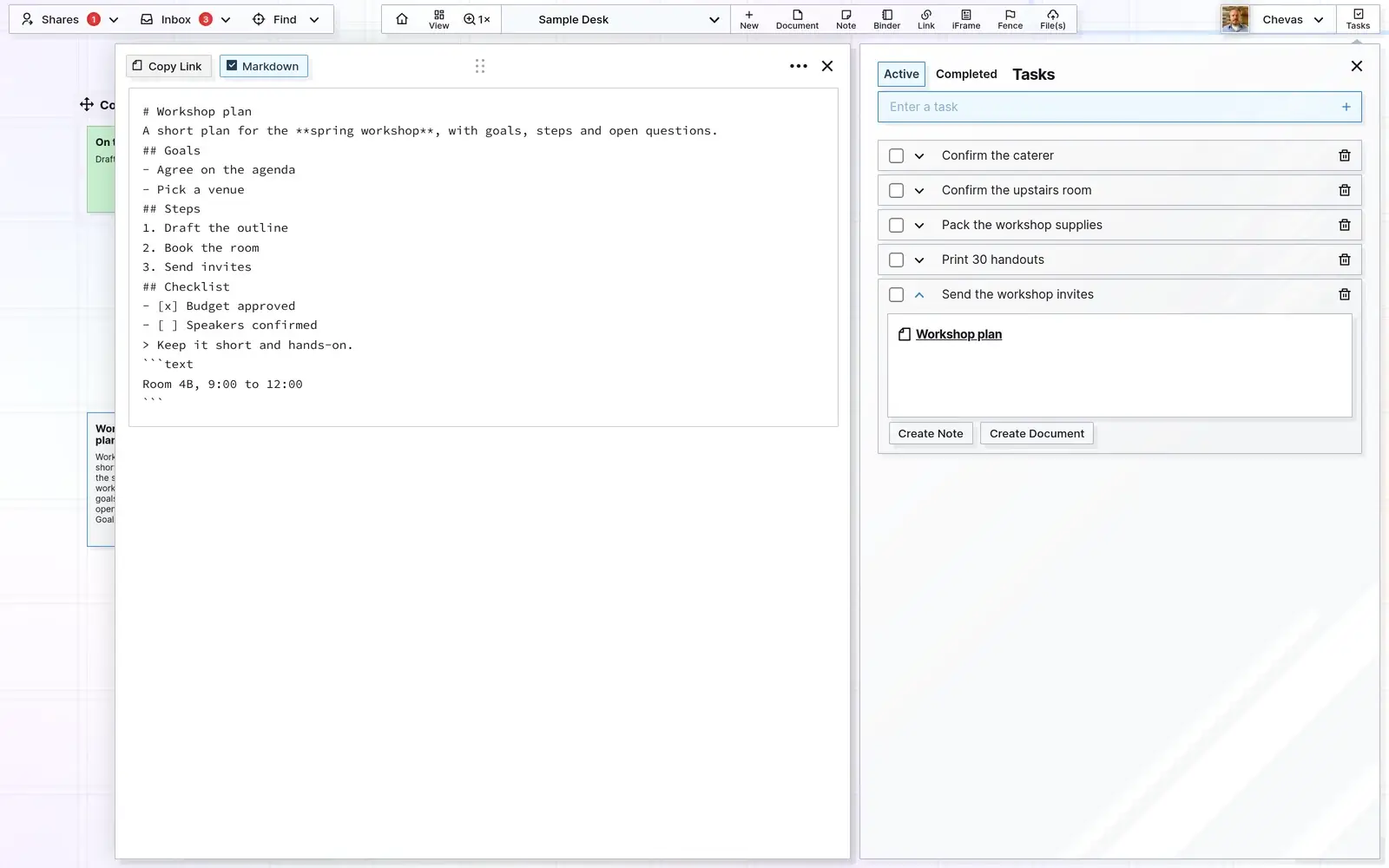The image size is (1389, 868).
Task: Open the Inbox dropdown
Action: coord(186,19)
